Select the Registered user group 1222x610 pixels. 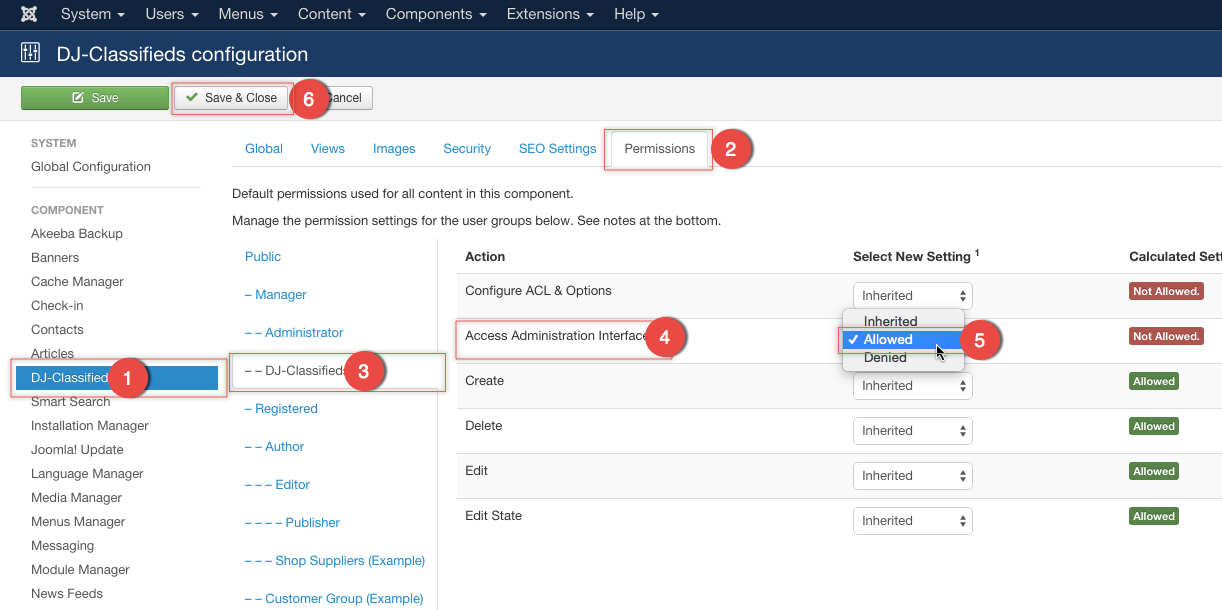[281, 409]
